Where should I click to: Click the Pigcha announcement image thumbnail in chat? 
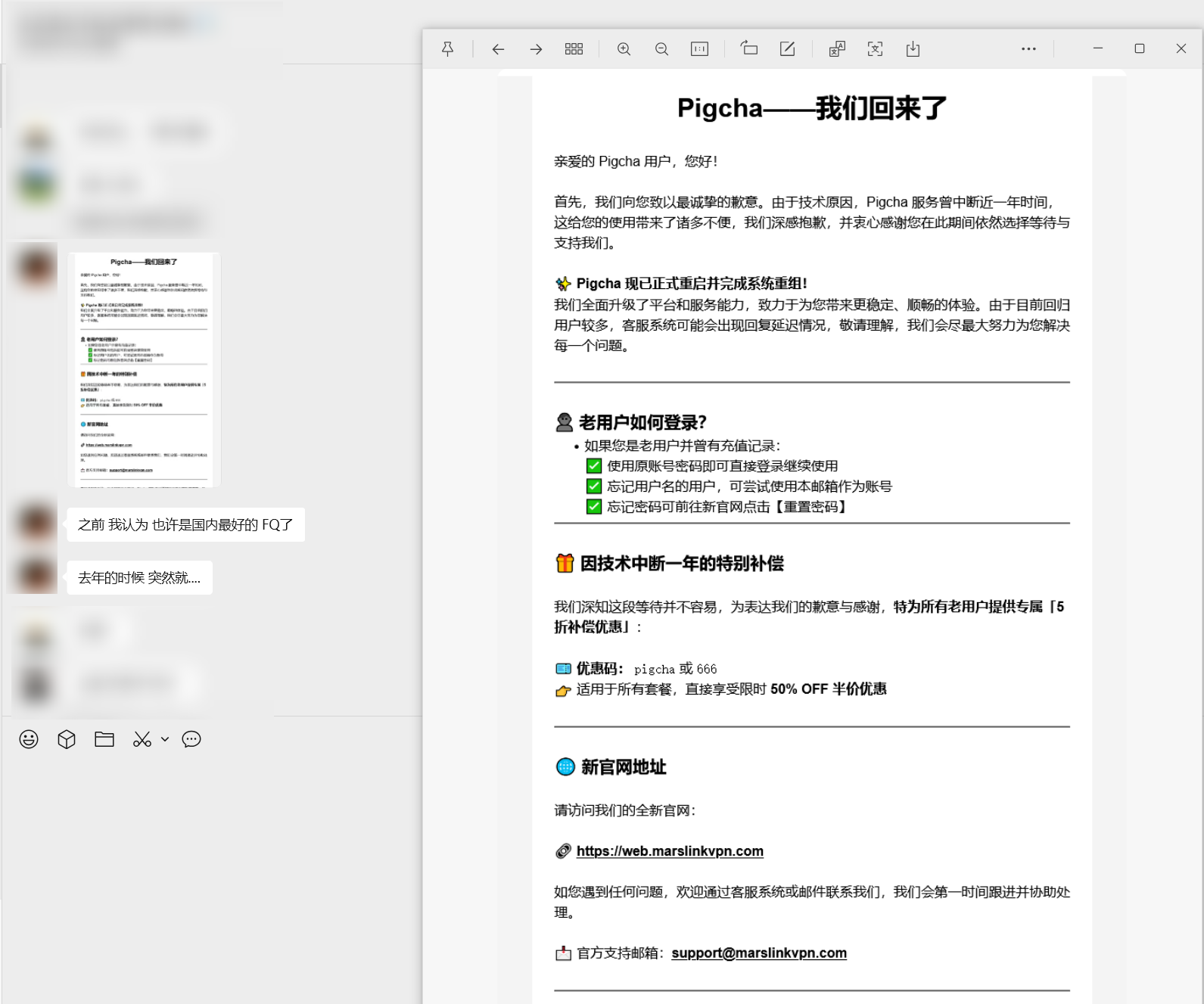coord(144,369)
